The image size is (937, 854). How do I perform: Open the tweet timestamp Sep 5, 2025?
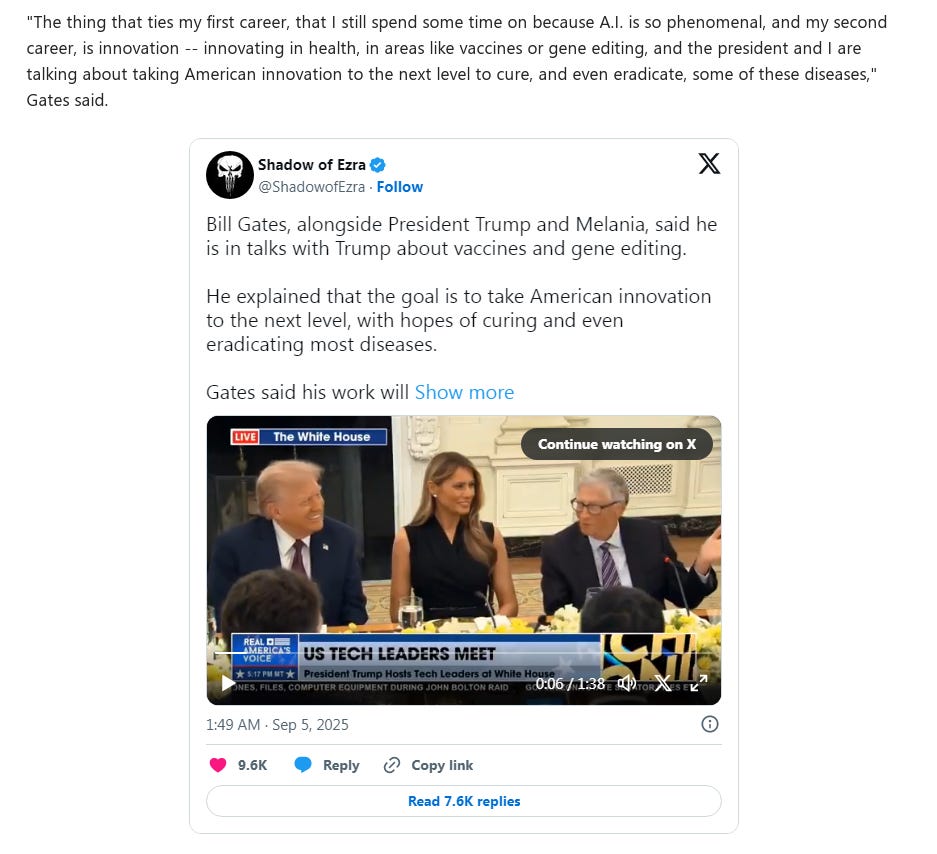277,724
